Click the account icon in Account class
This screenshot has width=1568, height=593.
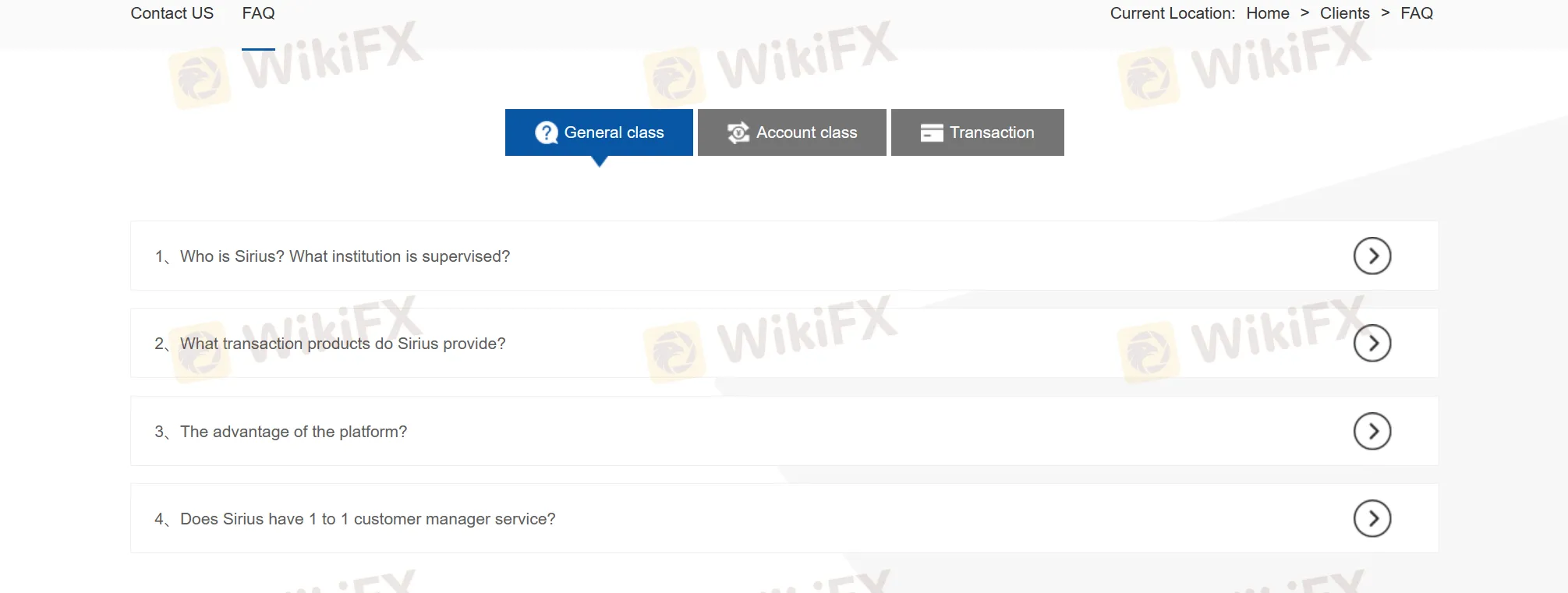coord(738,132)
